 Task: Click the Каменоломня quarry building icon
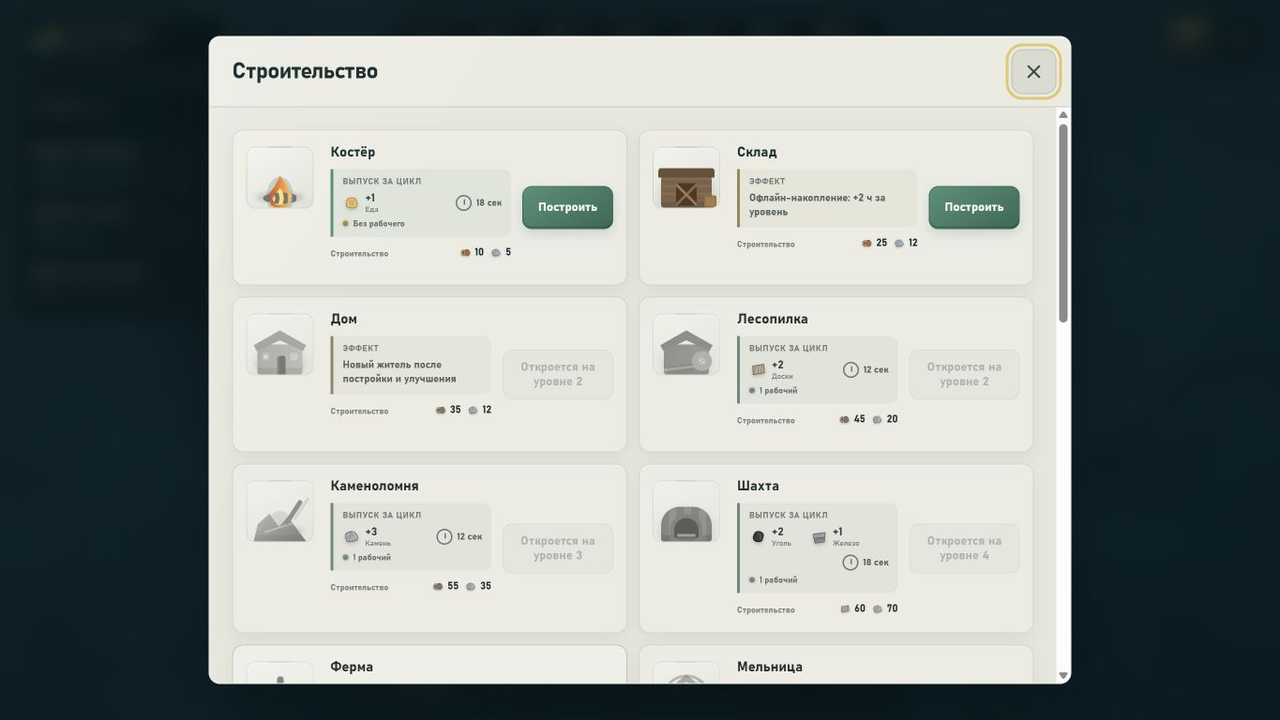point(280,512)
